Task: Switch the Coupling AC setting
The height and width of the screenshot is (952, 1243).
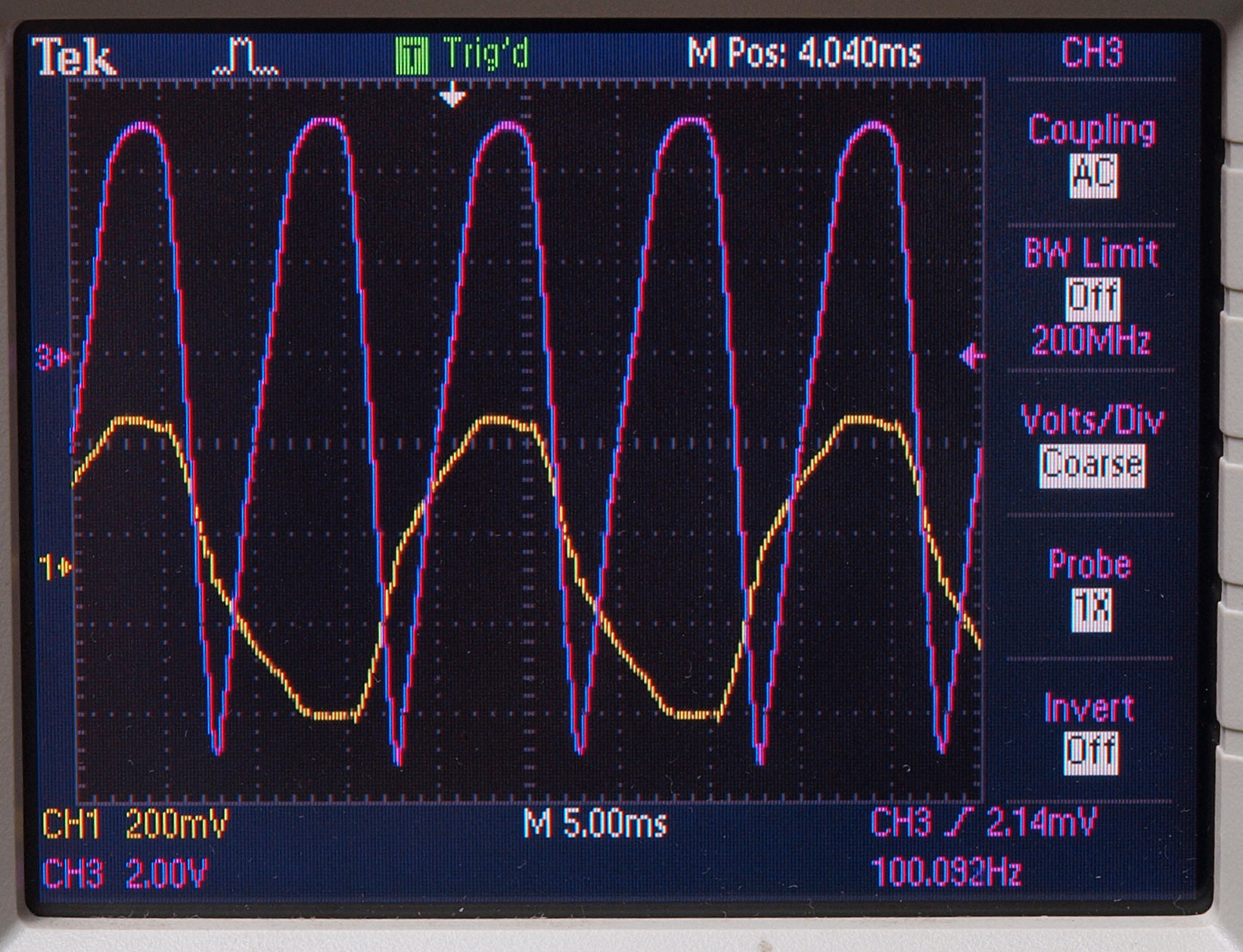Action: 1092,175
